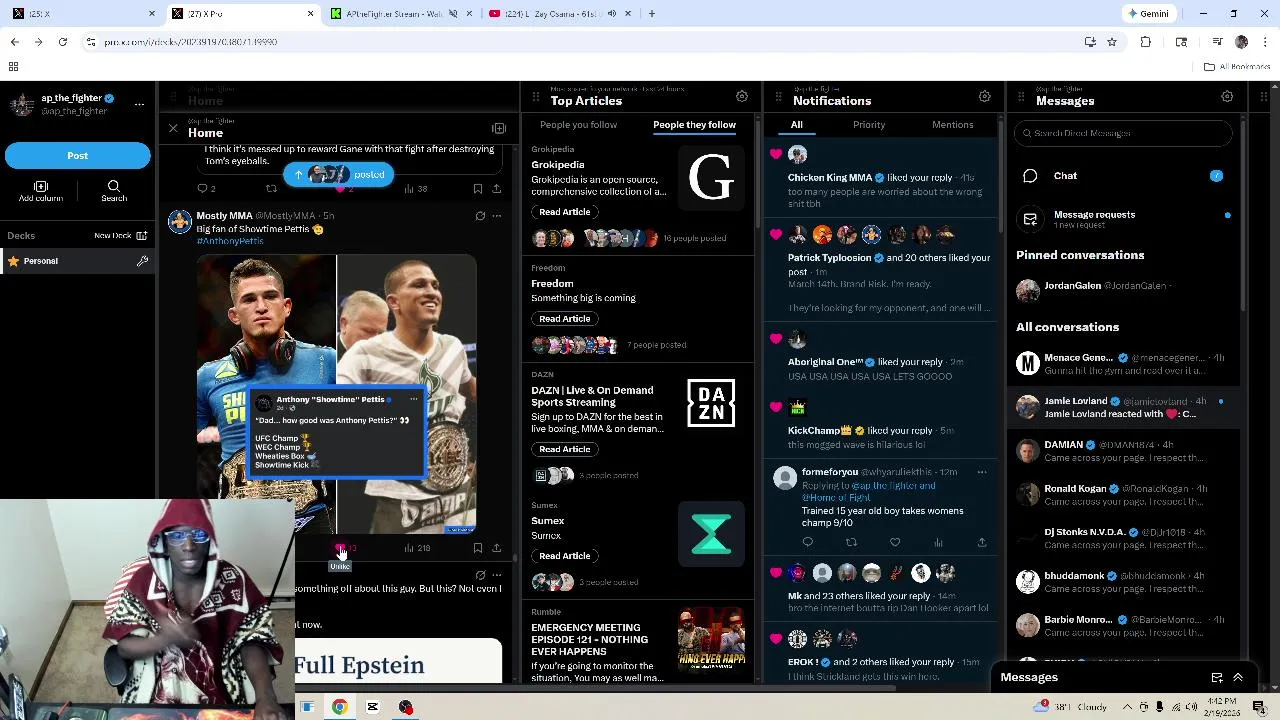Screen dimensions: 1280x720
Task: Click the Search Direct Messages field
Action: [x=1124, y=133]
